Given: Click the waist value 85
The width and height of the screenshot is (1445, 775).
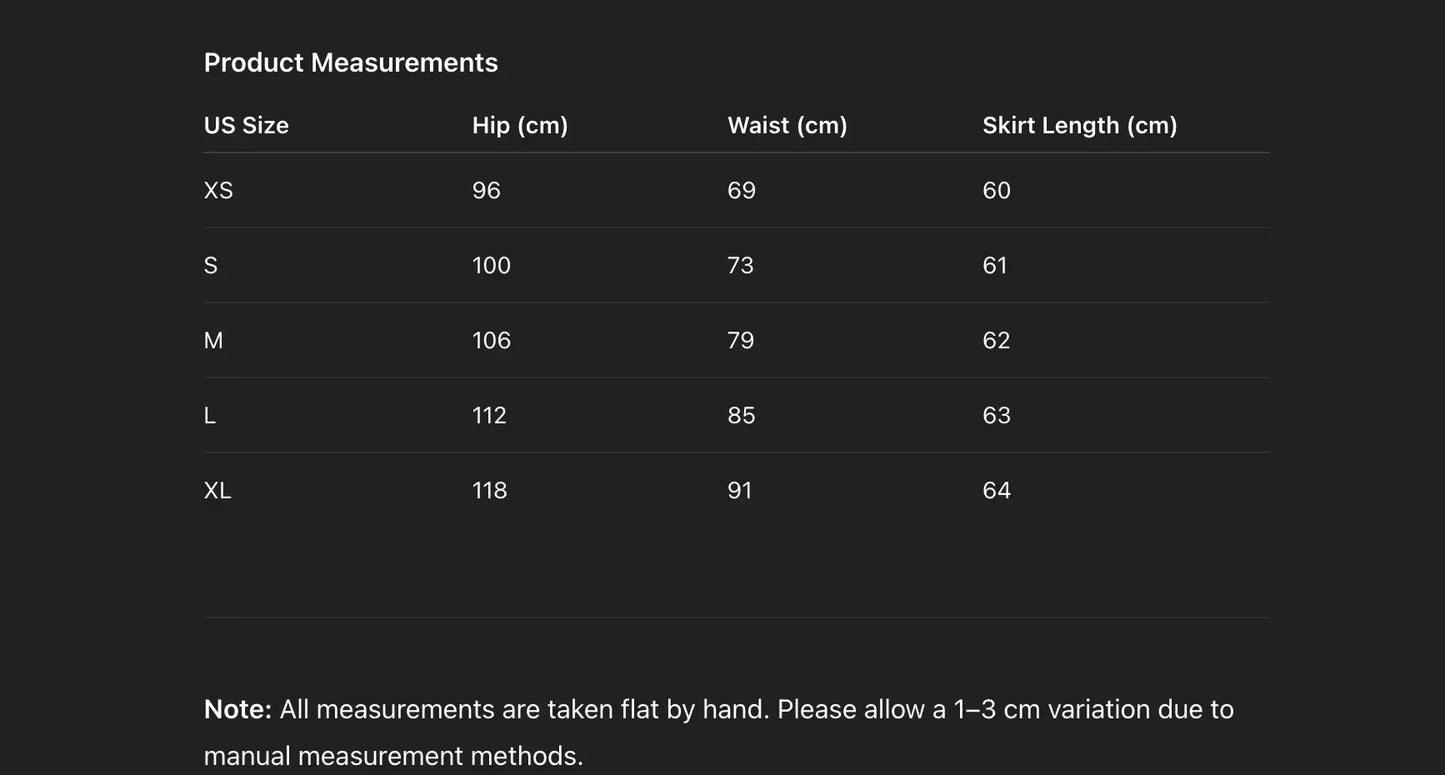Looking at the screenshot, I should (741, 415).
